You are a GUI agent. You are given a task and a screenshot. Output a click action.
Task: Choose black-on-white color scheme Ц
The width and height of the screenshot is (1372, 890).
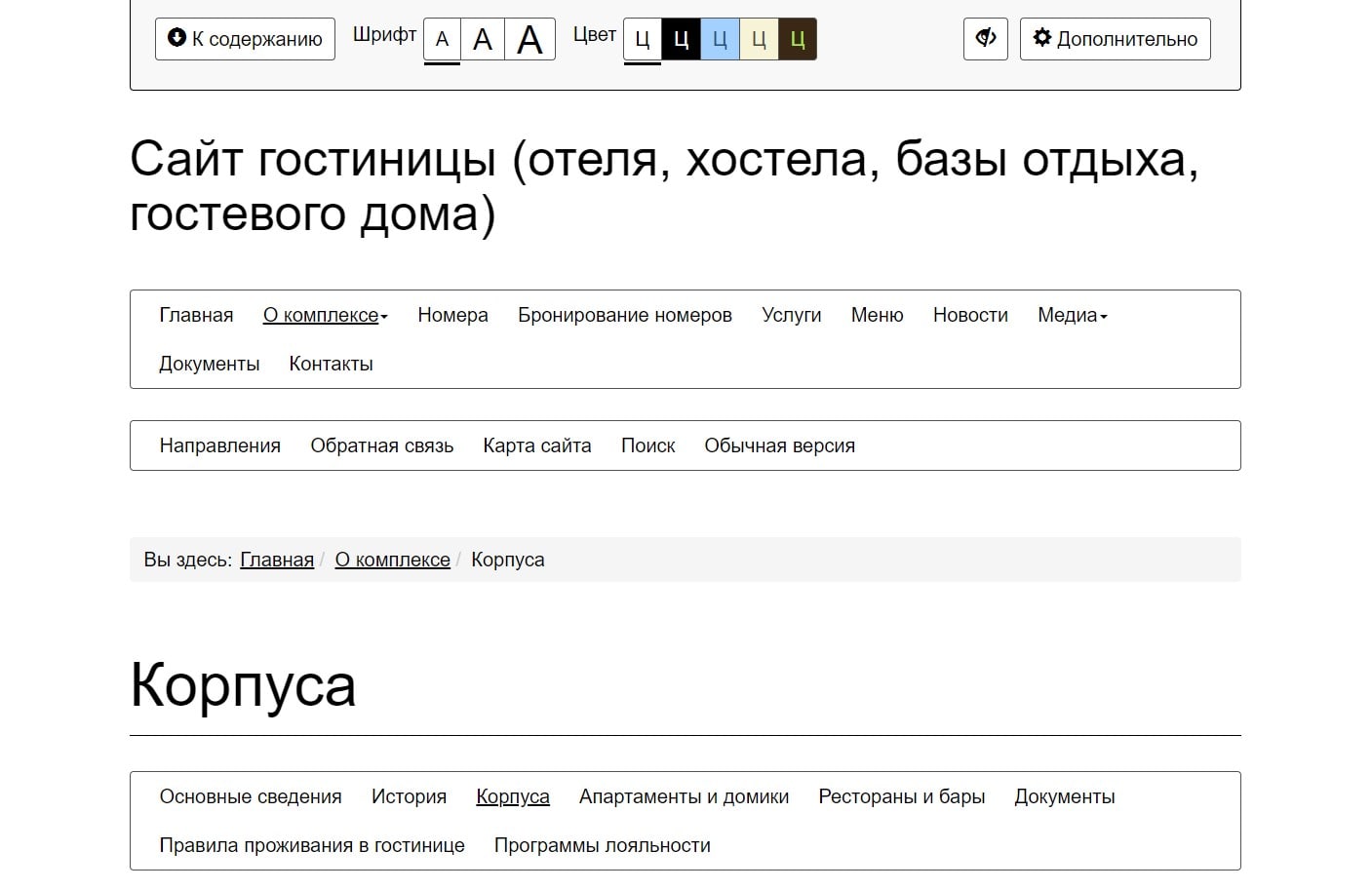[x=642, y=40]
